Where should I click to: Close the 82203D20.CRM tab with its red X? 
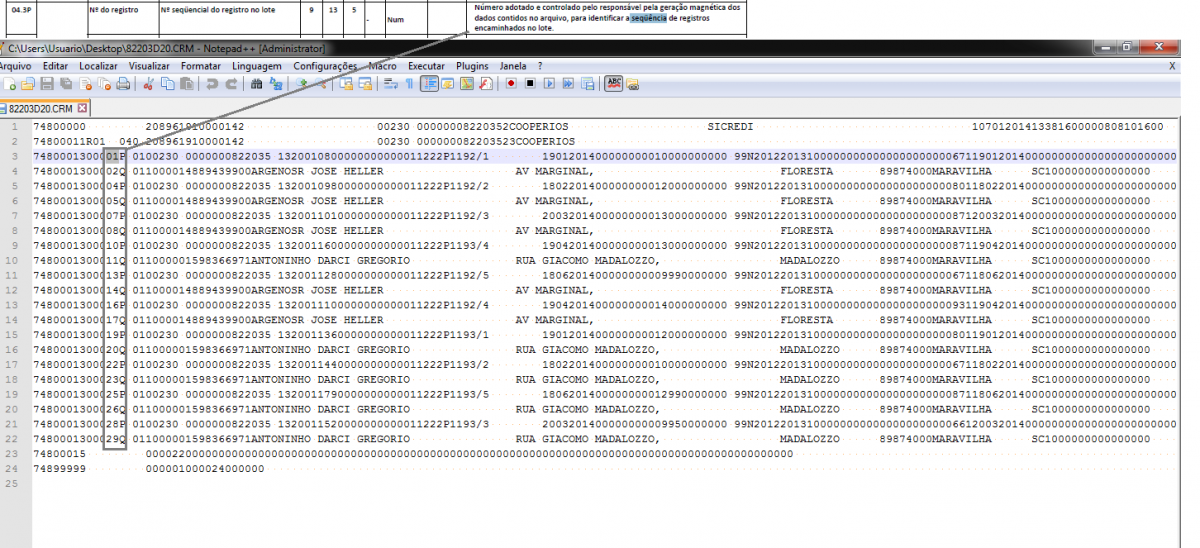pyautogui.click(x=82, y=108)
